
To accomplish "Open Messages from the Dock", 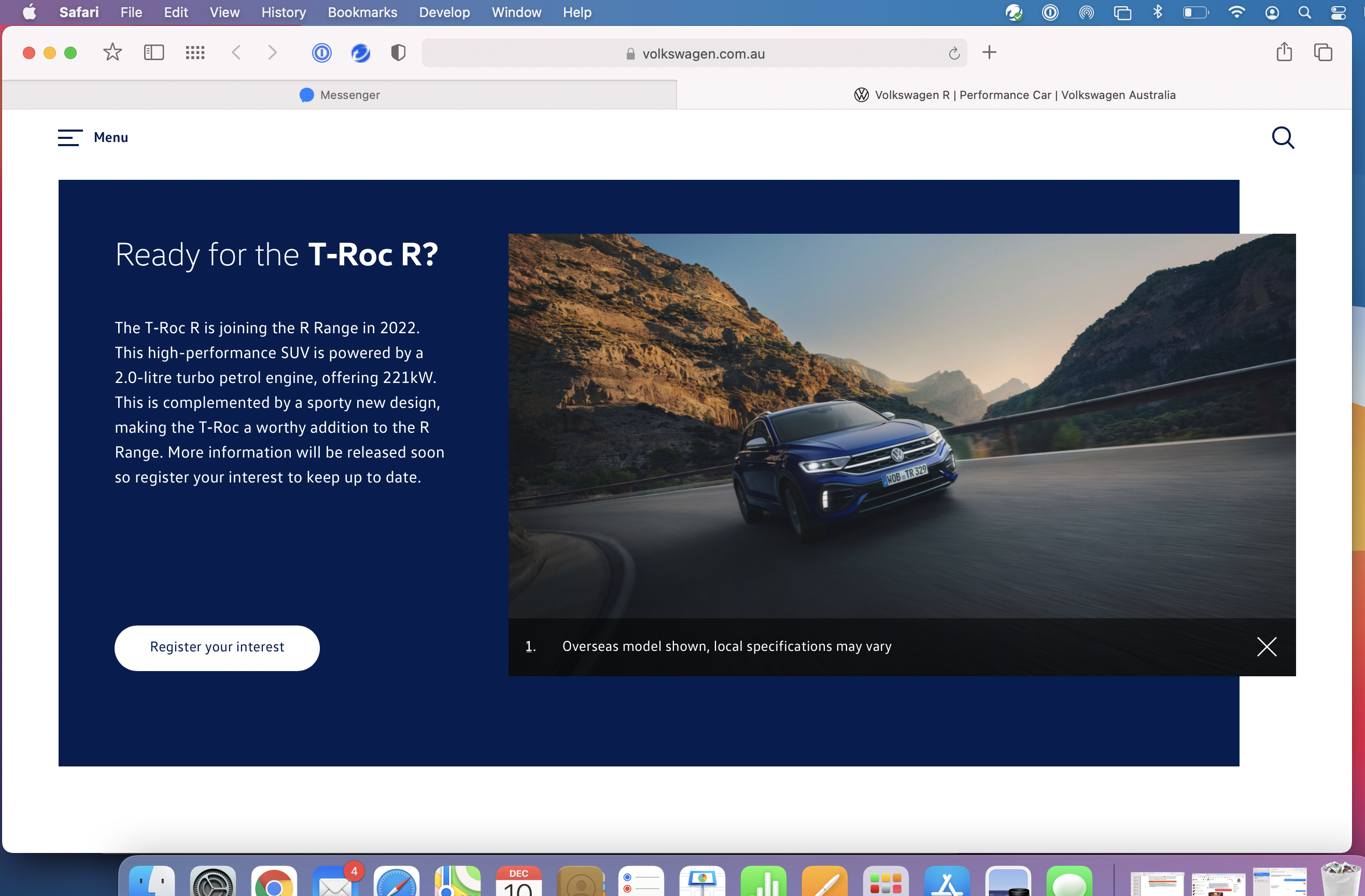I will point(1070,881).
